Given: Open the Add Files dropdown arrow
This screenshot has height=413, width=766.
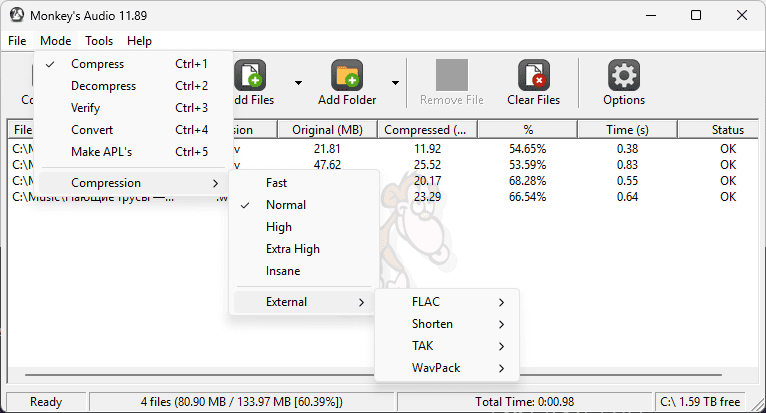Looking at the screenshot, I should point(298,83).
